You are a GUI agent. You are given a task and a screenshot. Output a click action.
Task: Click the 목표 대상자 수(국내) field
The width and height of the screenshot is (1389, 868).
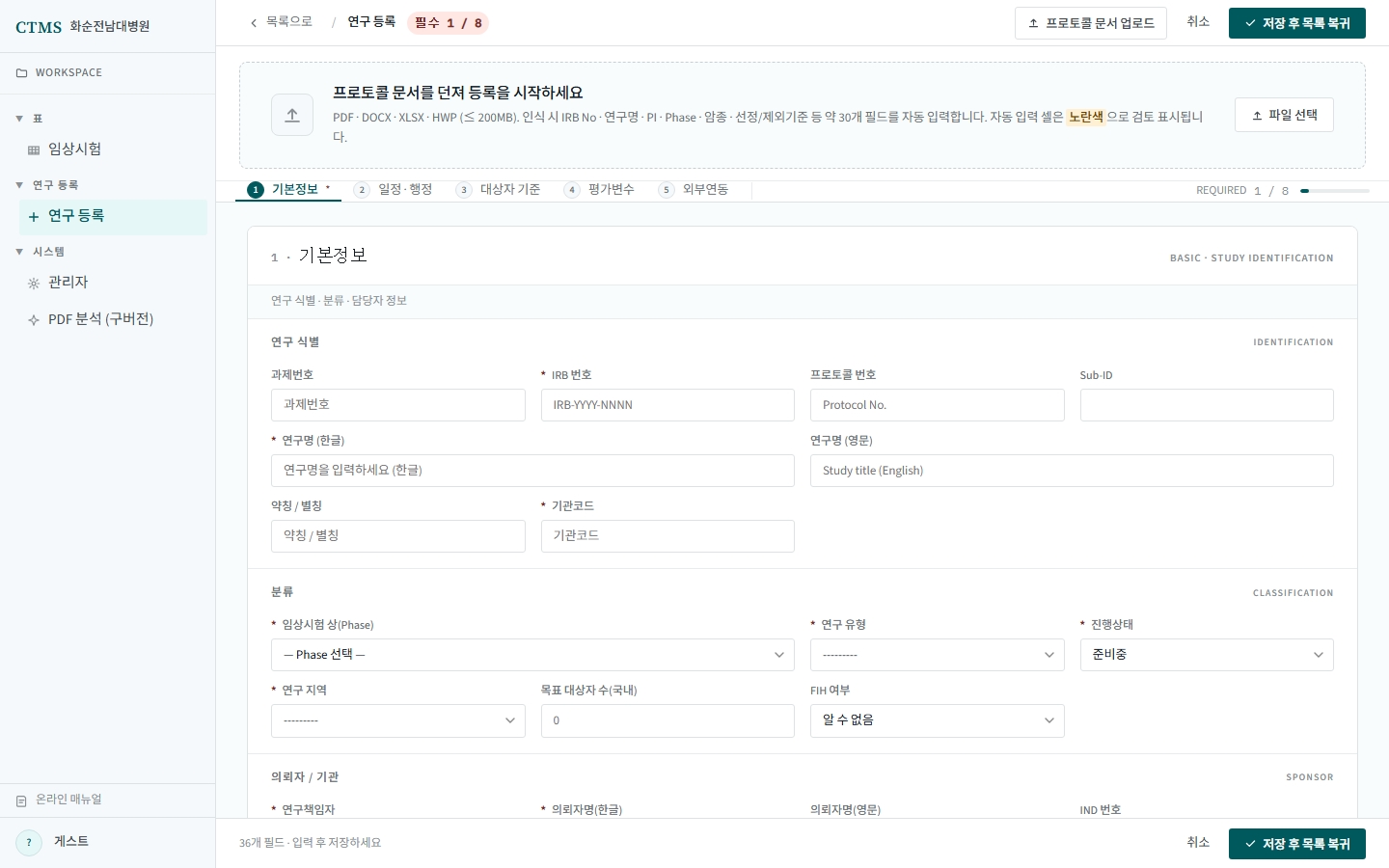(x=667, y=720)
